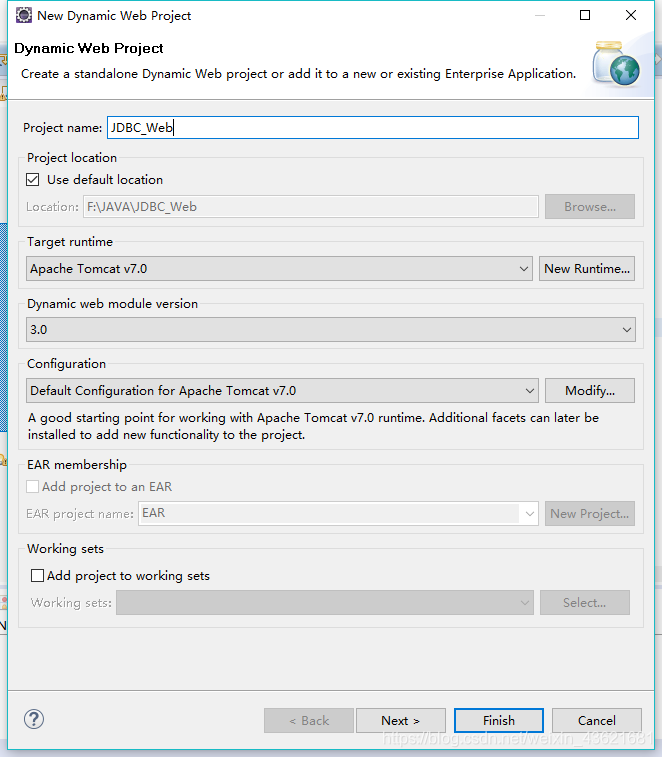Click the New Runtime... button
Viewport: 662px width, 757px height.
[587, 268]
